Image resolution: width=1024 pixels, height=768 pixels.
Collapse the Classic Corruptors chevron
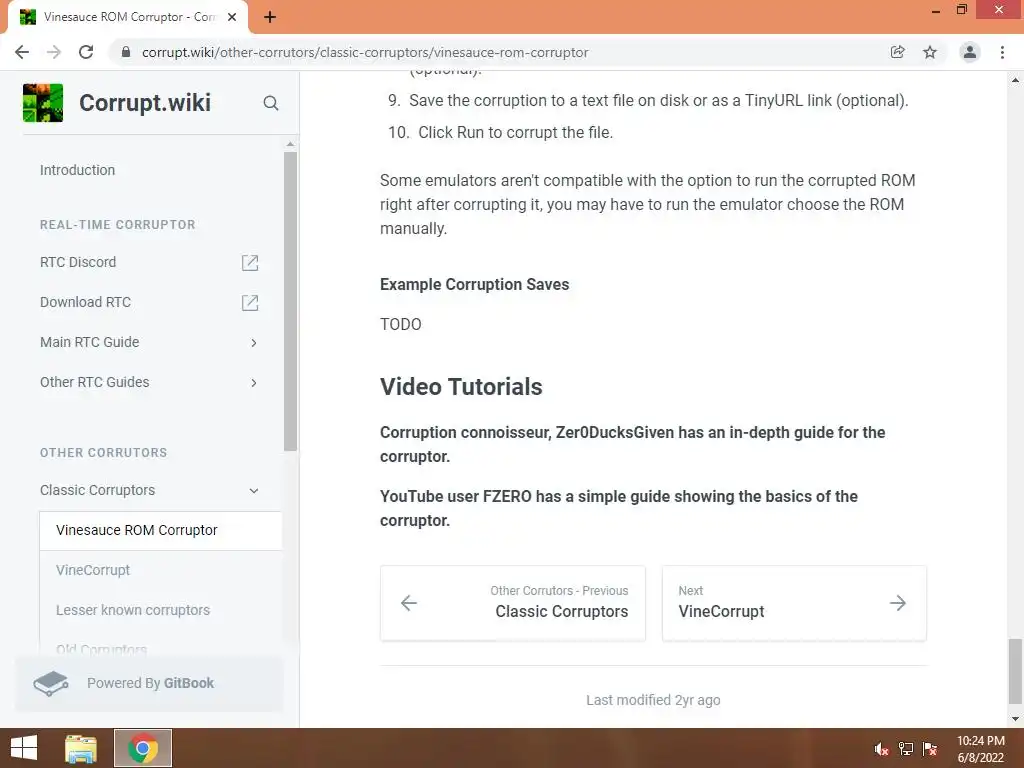tap(254, 490)
